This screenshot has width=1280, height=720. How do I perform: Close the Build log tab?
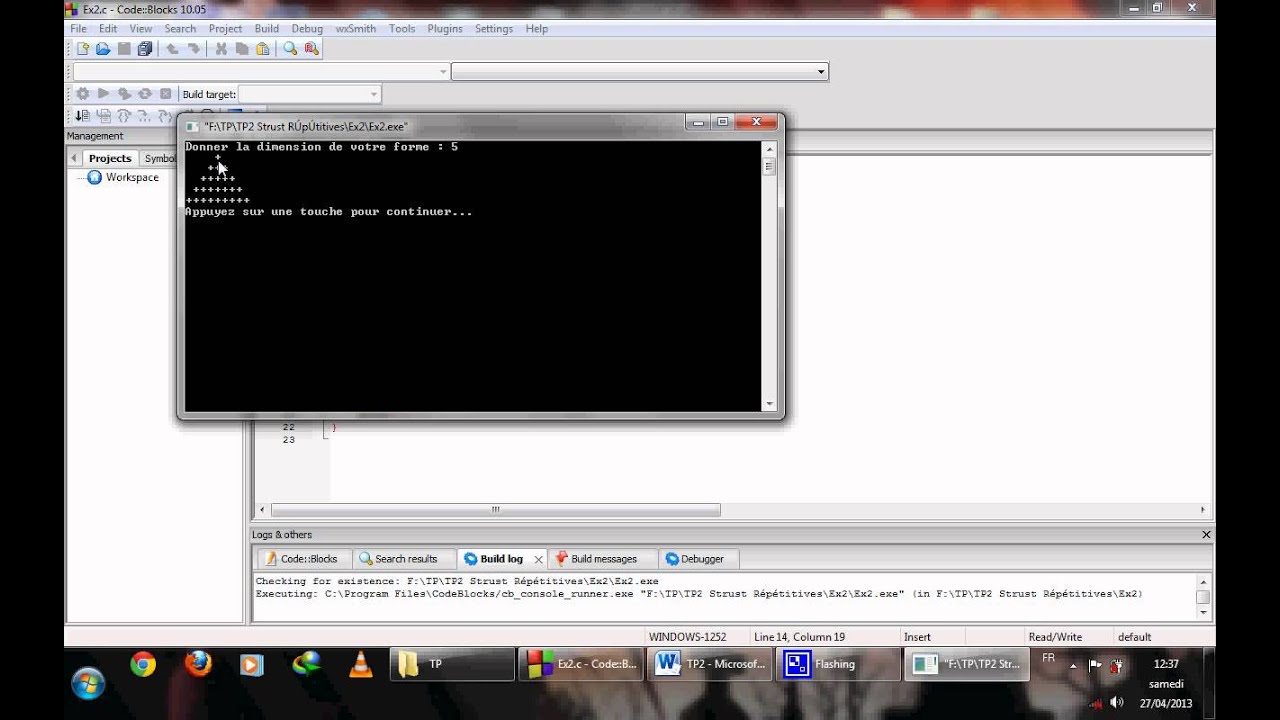538,559
